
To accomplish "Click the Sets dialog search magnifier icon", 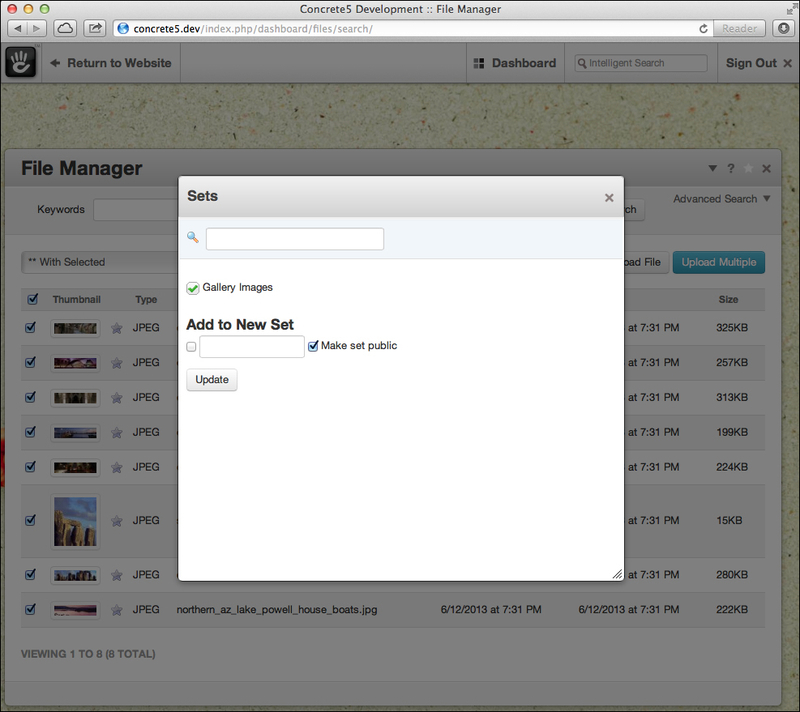I will 193,237.
